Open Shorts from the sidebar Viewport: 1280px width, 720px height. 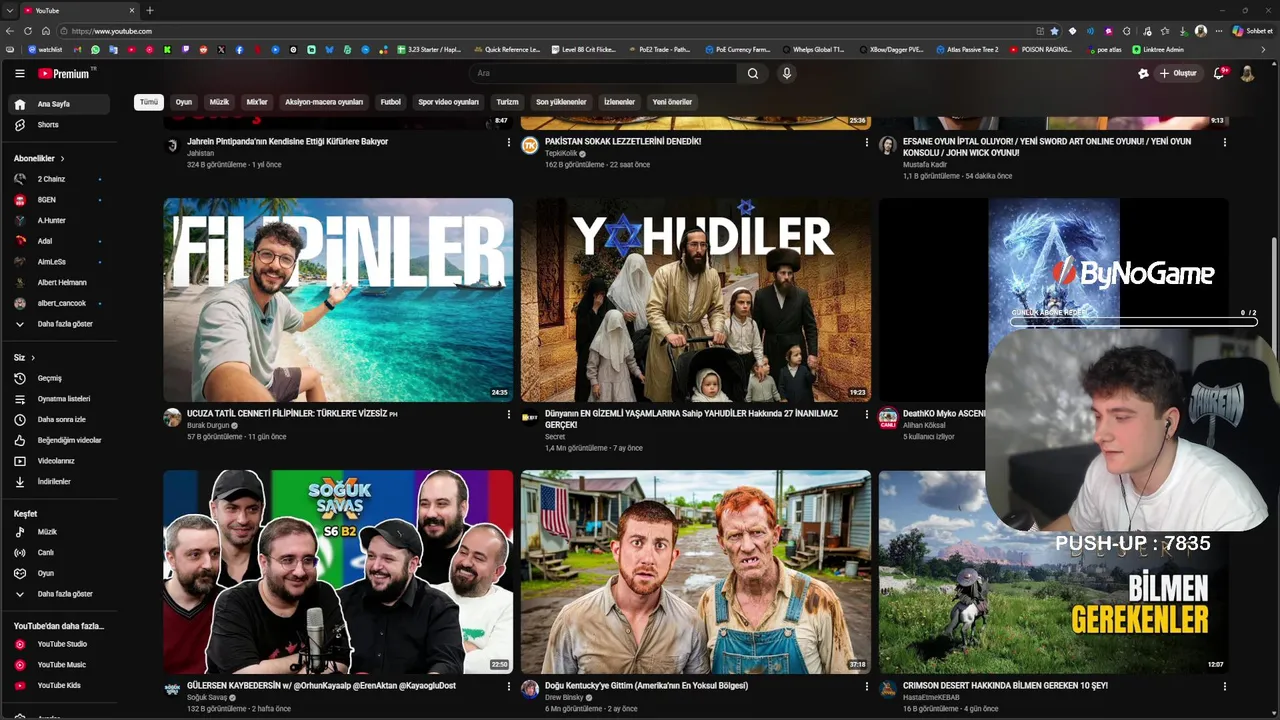[x=60, y=125]
